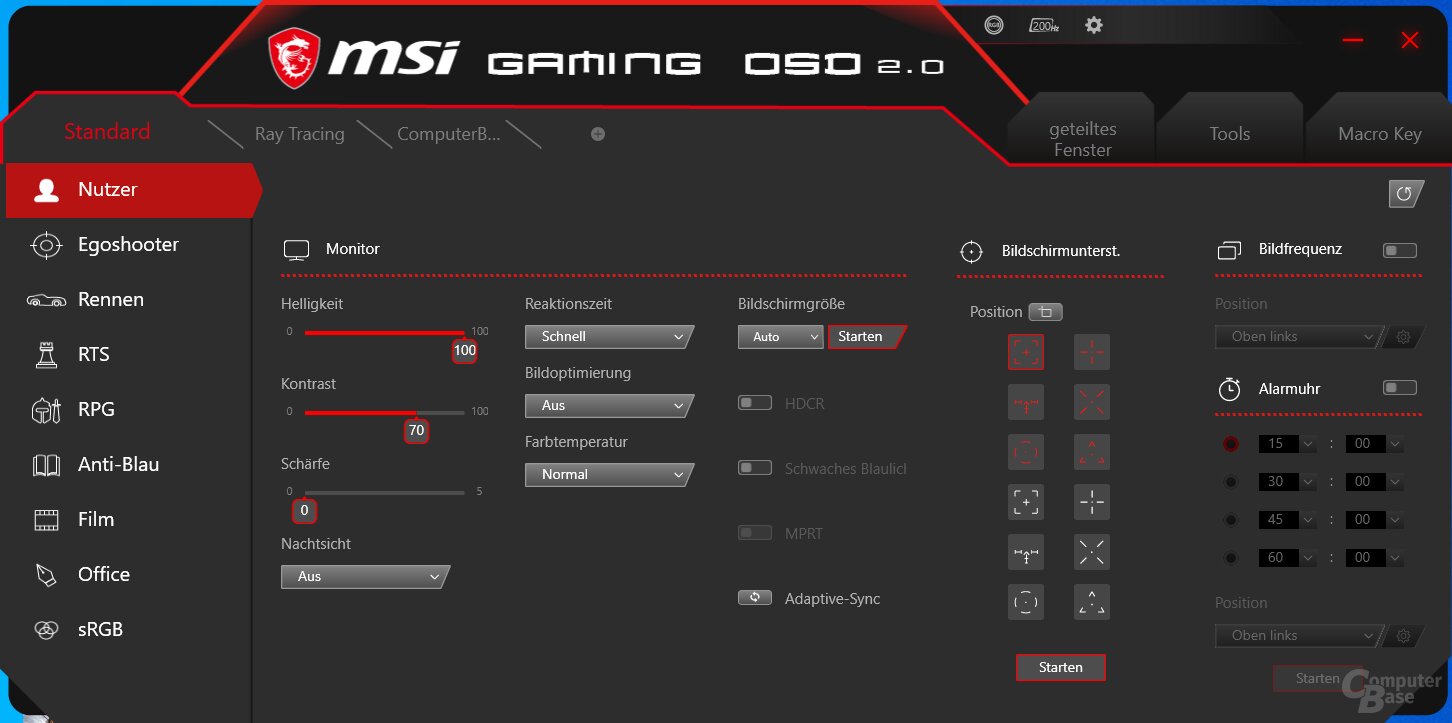Select the white X-shaped crosshair
1452x723 pixels.
click(1092, 552)
